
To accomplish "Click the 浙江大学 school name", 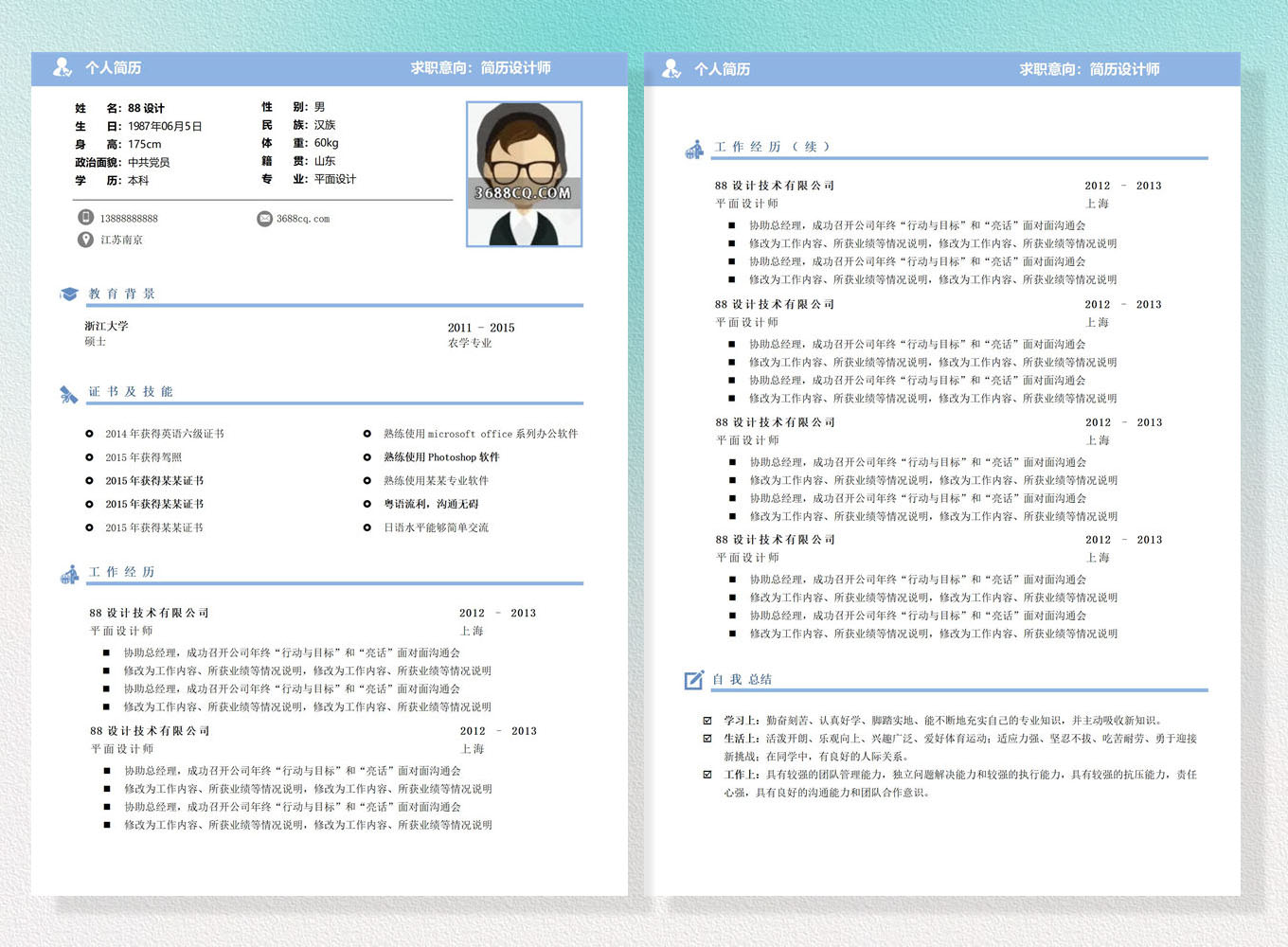I will (x=106, y=326).
